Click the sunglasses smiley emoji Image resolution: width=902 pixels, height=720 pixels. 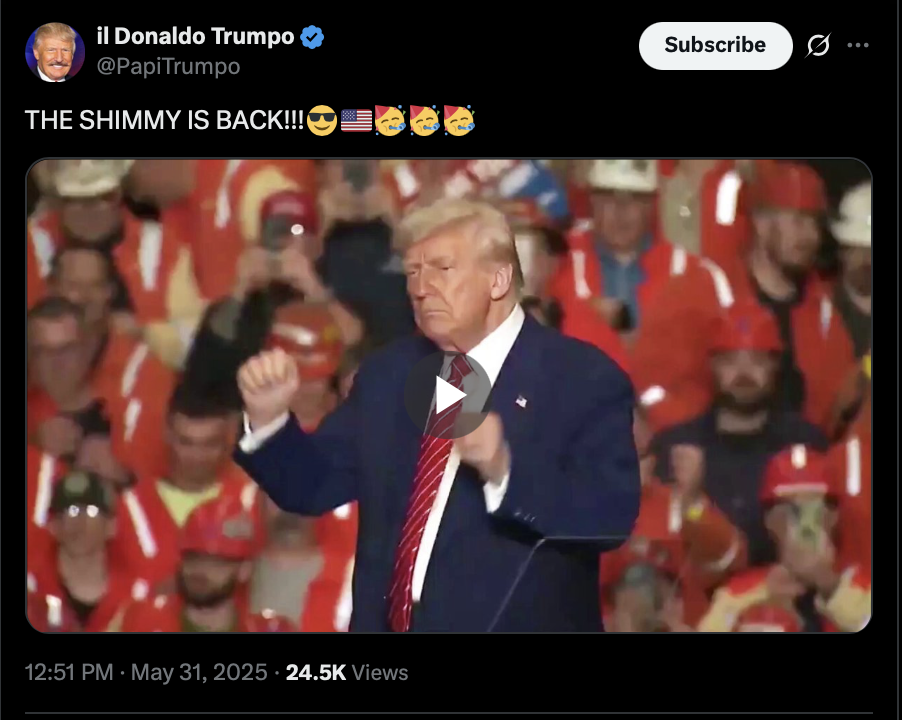click(322, 120)
